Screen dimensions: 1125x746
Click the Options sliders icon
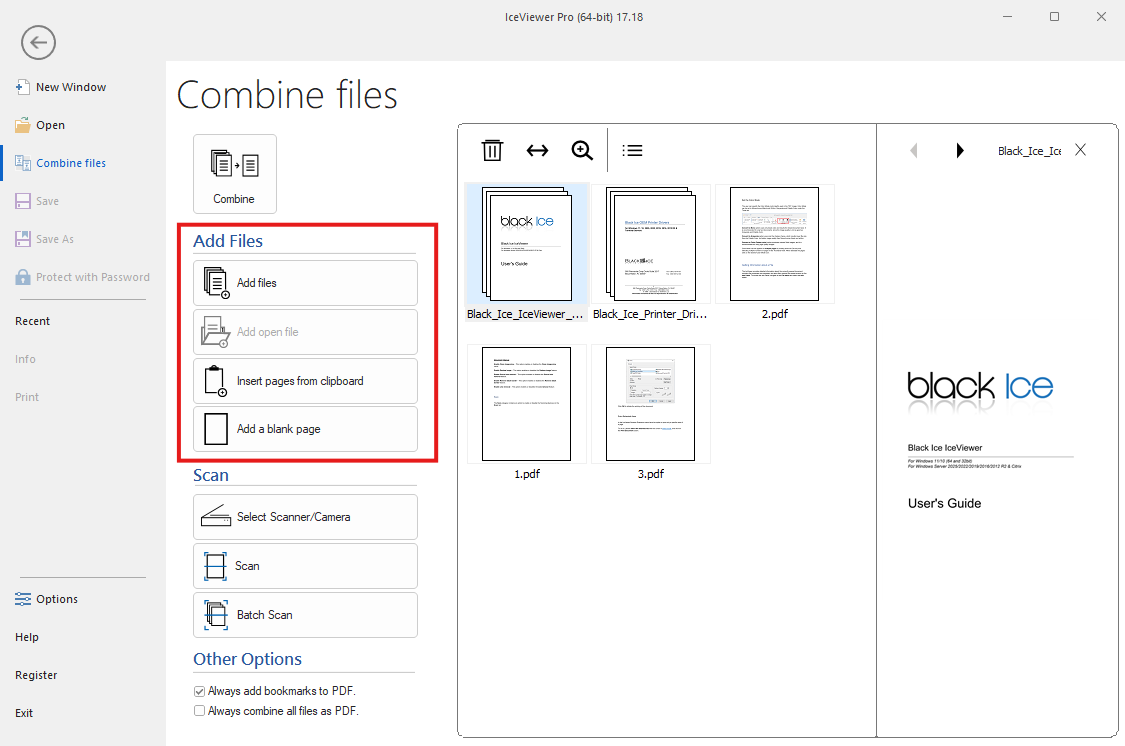coord(22,599)
